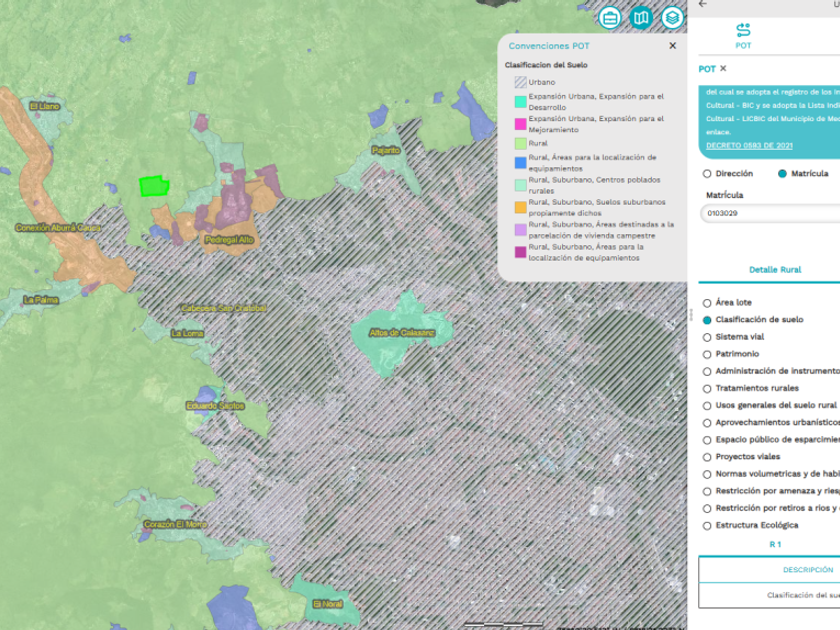Close the Convenciones POT legend panel
Image resolution: width=840 pixels, height=630 pixels.
[x=672, y=46]
